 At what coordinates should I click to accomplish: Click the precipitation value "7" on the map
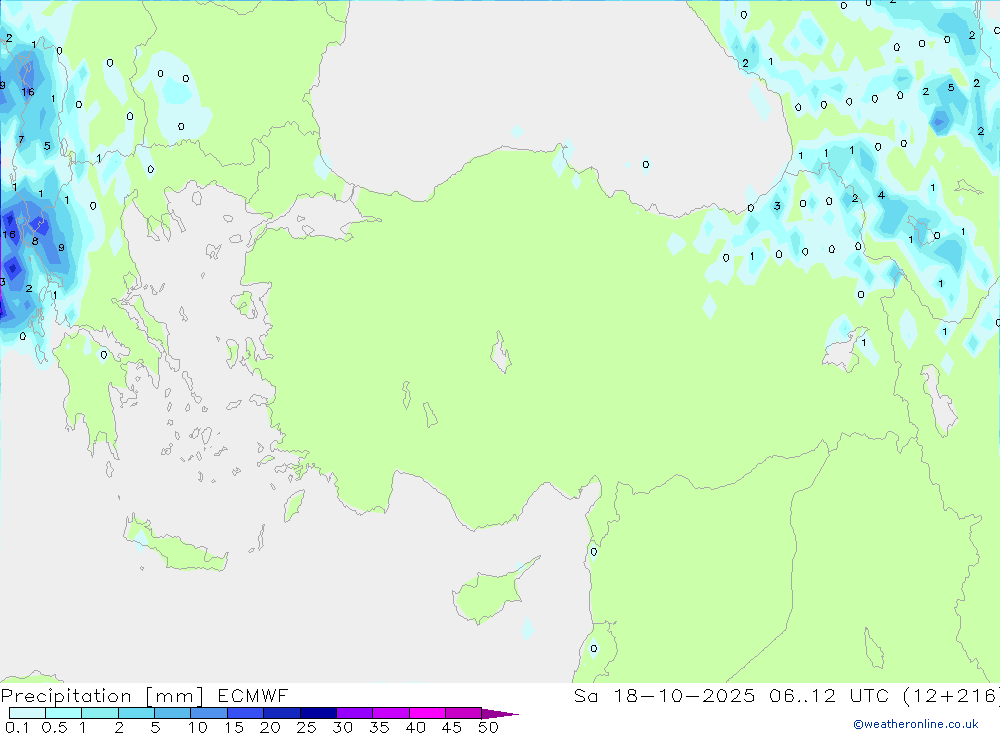(x=21, y=140)
